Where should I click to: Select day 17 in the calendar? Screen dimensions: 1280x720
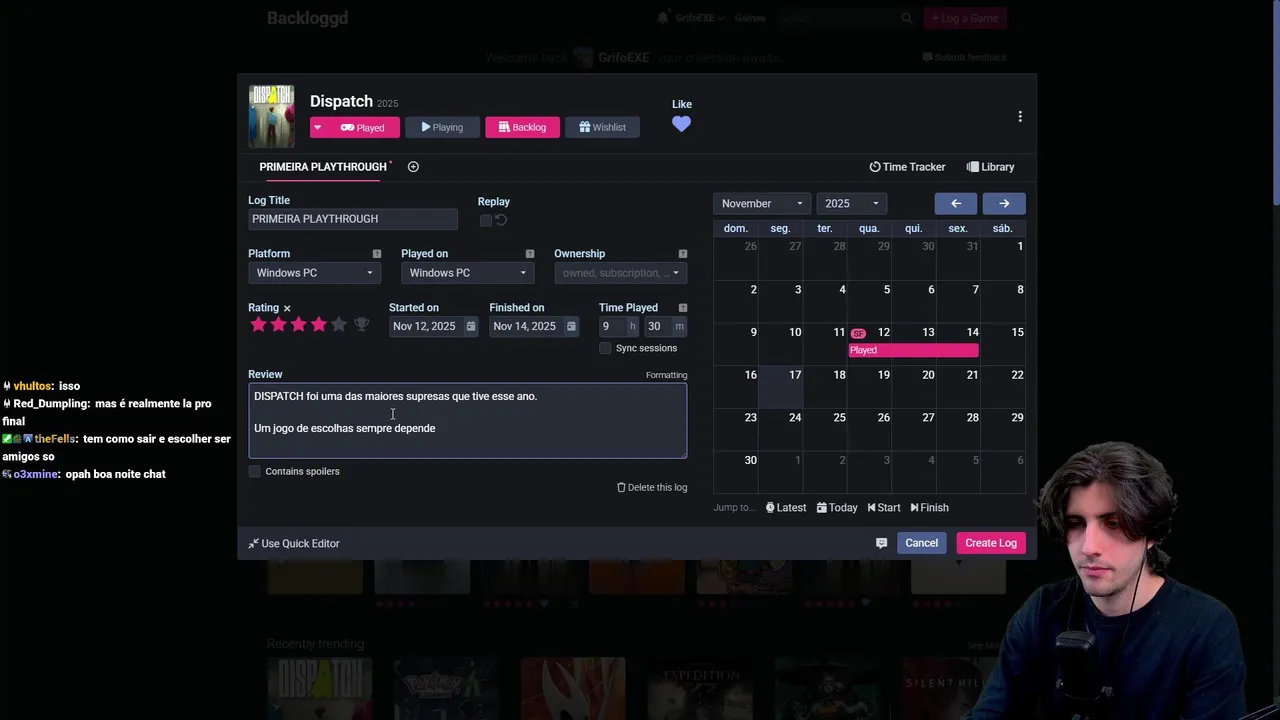pyautogui.click(x=780, y=386)
